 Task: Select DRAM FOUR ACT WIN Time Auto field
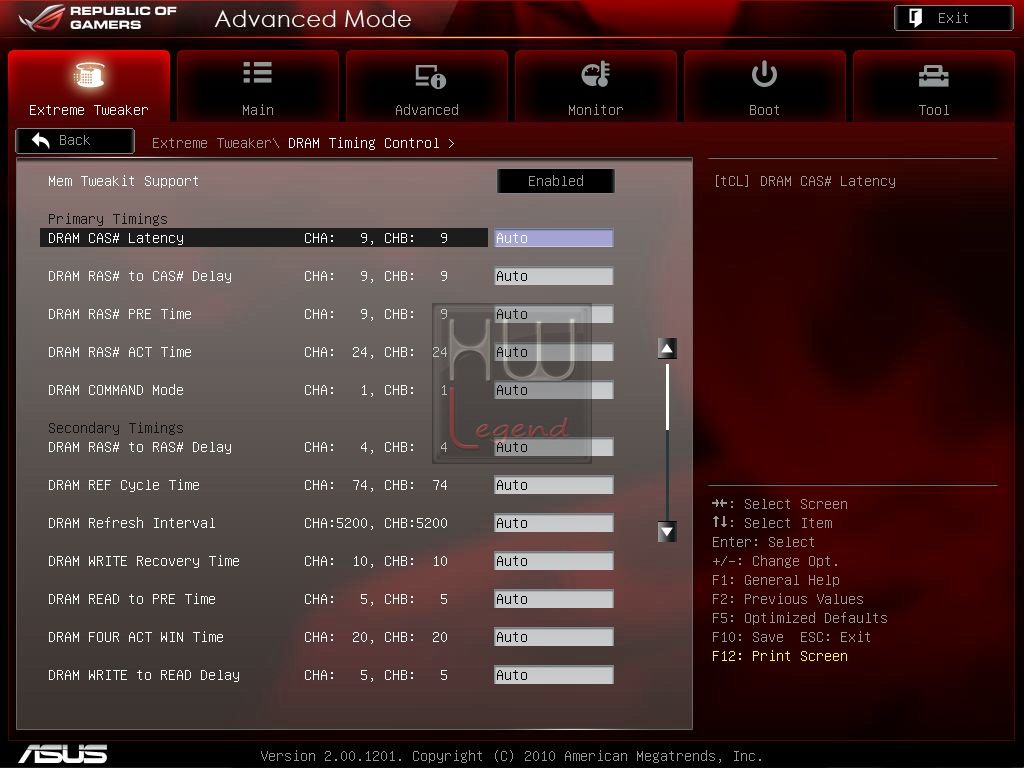pyautogui.click(x=554, y=637)
